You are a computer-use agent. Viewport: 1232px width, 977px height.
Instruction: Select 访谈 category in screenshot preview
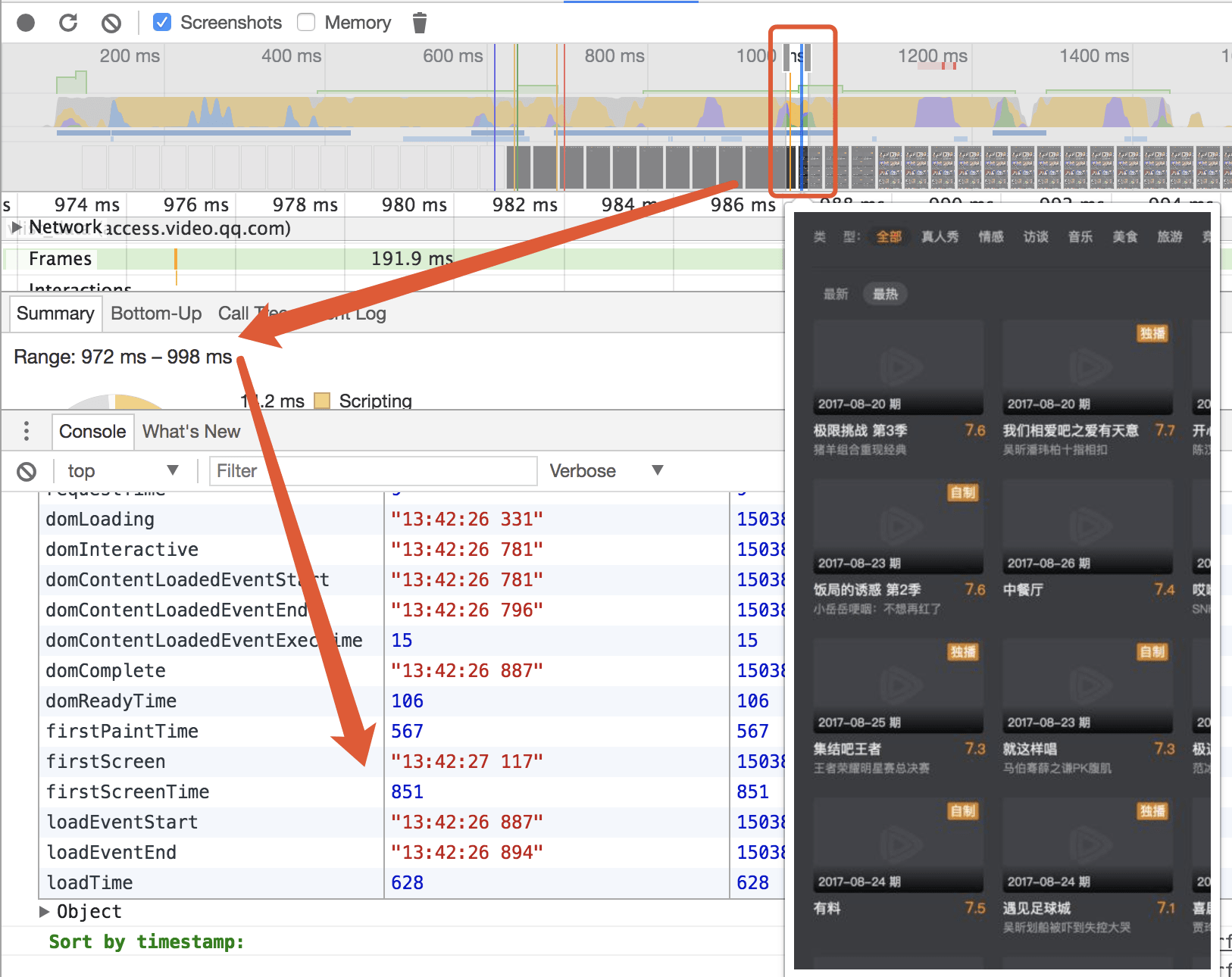coord(1036,237)
